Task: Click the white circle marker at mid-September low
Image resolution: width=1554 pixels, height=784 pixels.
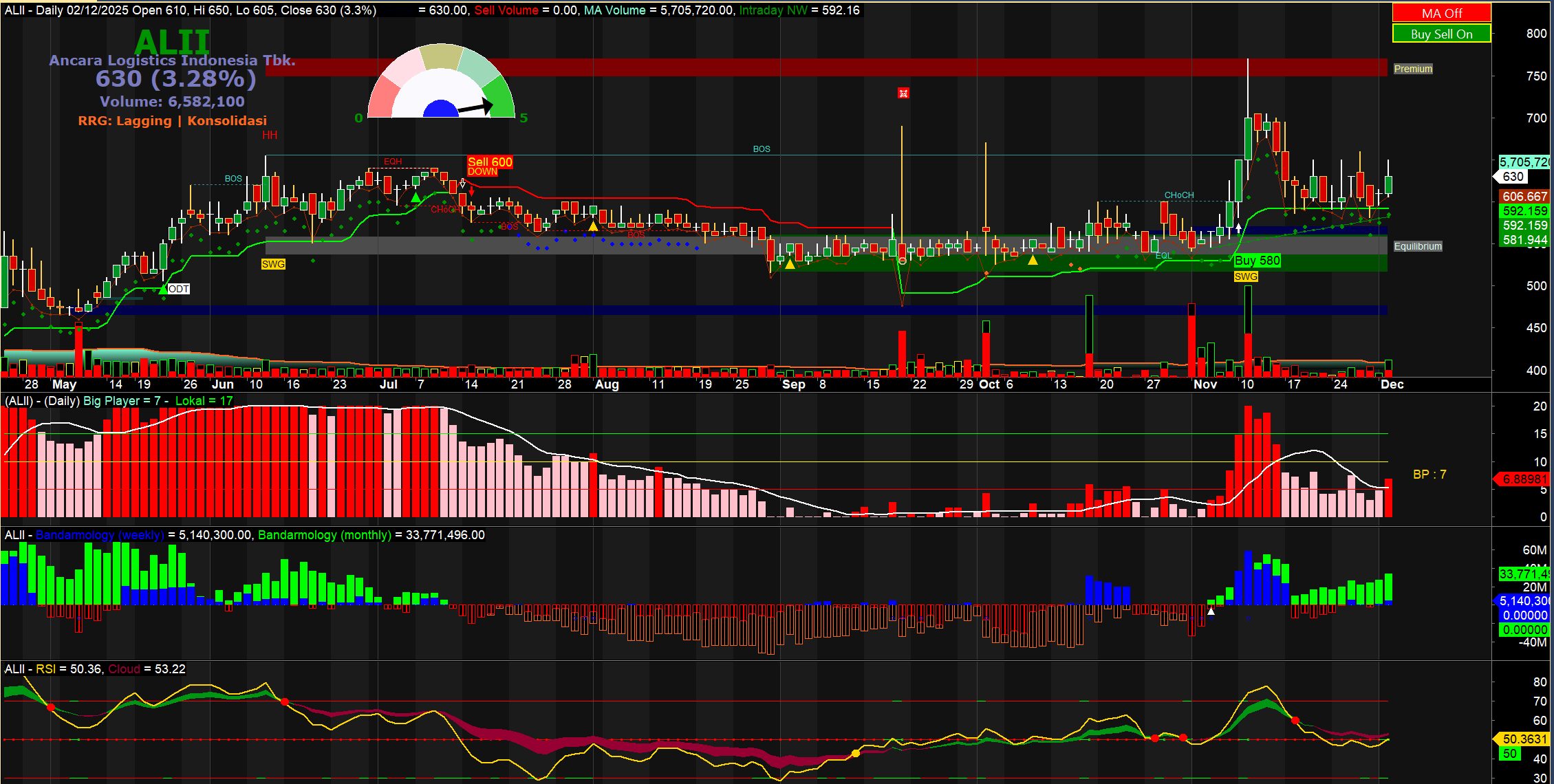Action: pos(902,261)
